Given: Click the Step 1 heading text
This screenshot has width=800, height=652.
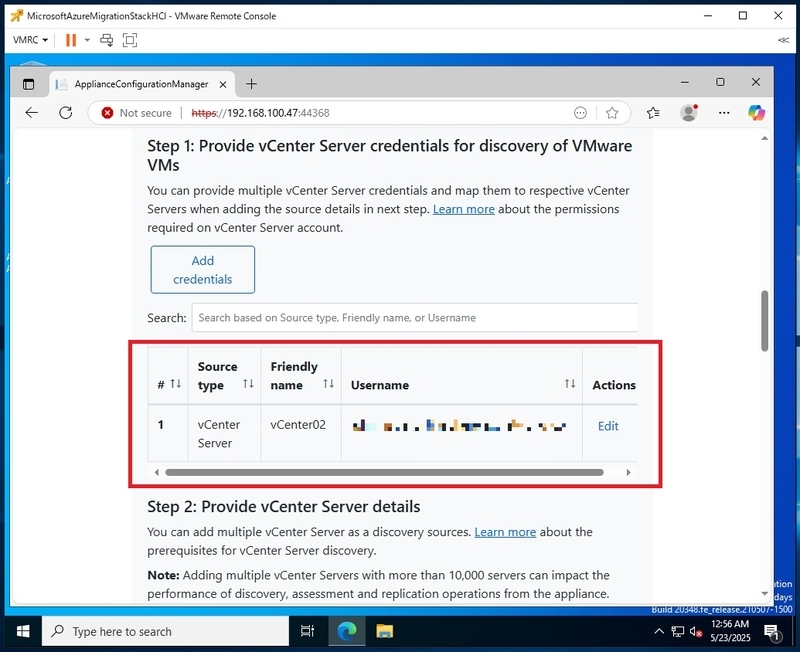Looking at the screenshot, I should (389, 155).
